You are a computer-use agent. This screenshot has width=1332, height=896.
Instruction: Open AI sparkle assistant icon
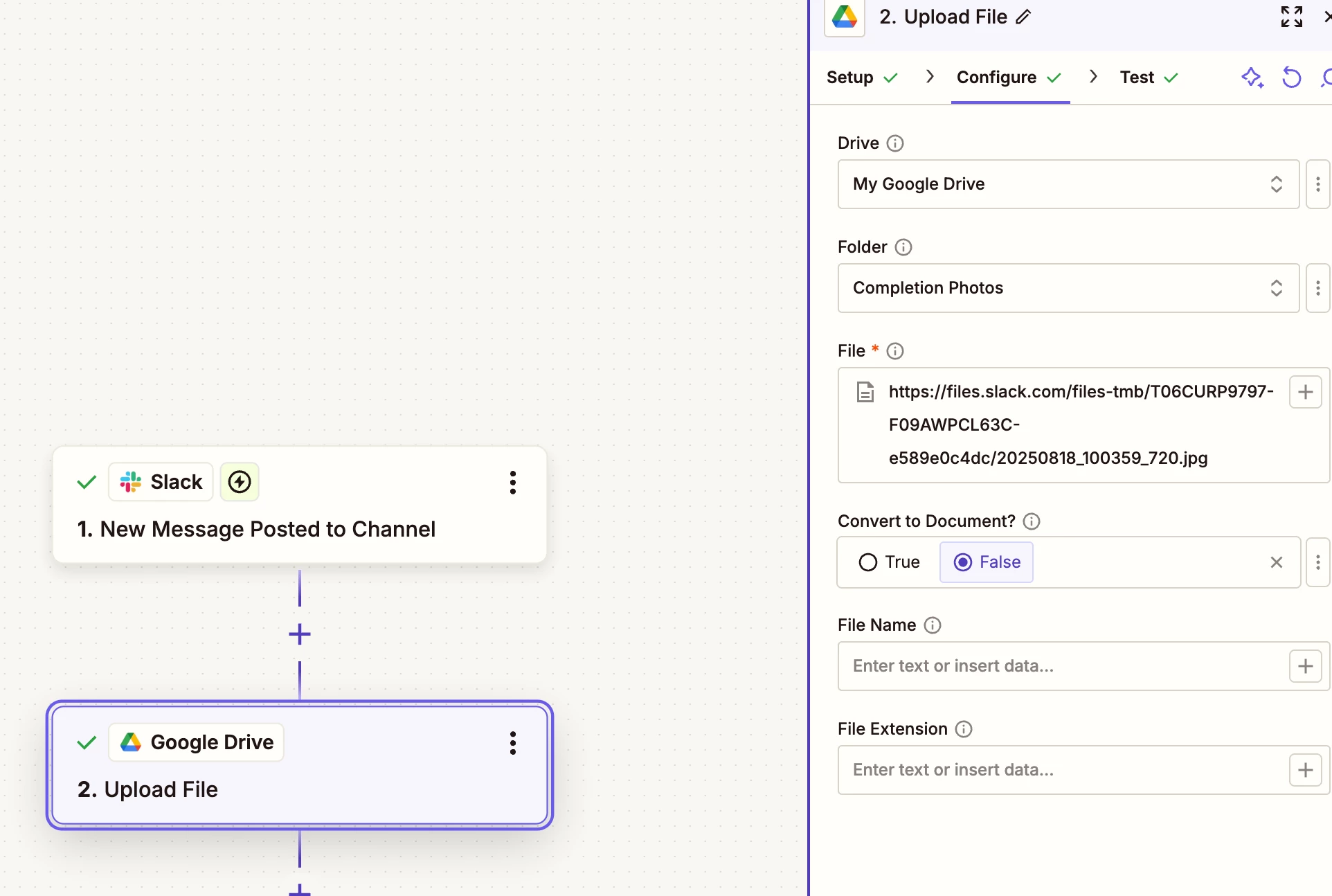pos(1252,78)
